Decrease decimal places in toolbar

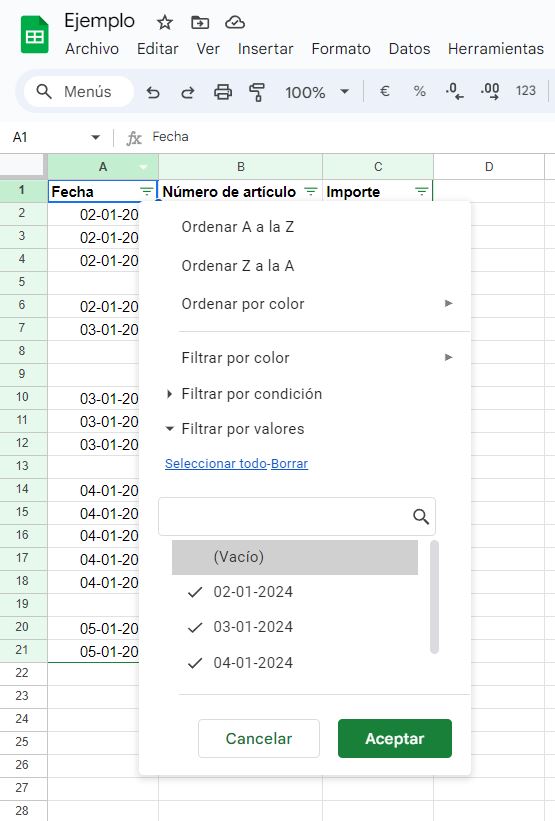pos(454,92)
